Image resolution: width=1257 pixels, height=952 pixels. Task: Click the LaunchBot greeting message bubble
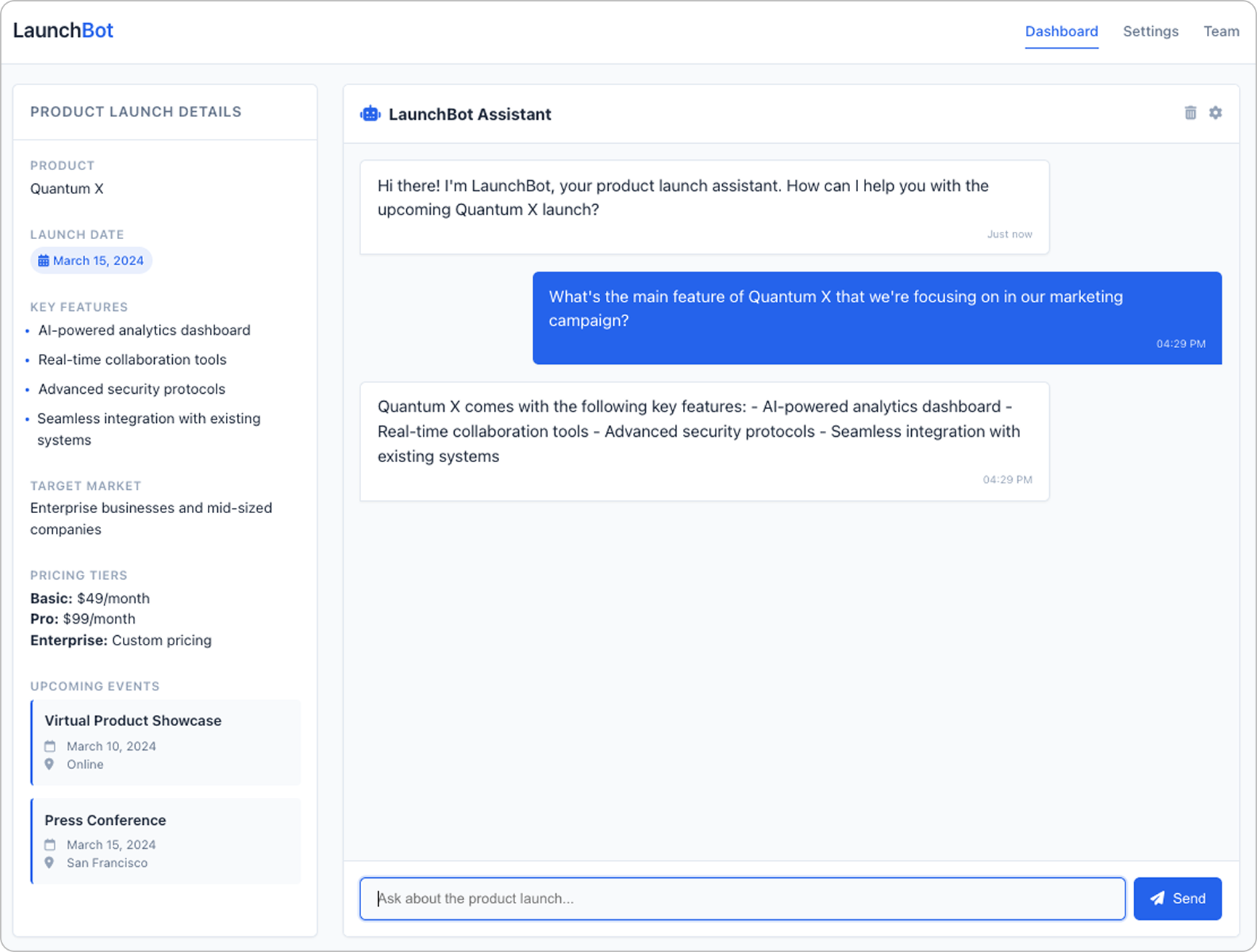click(x=705, y=208)
